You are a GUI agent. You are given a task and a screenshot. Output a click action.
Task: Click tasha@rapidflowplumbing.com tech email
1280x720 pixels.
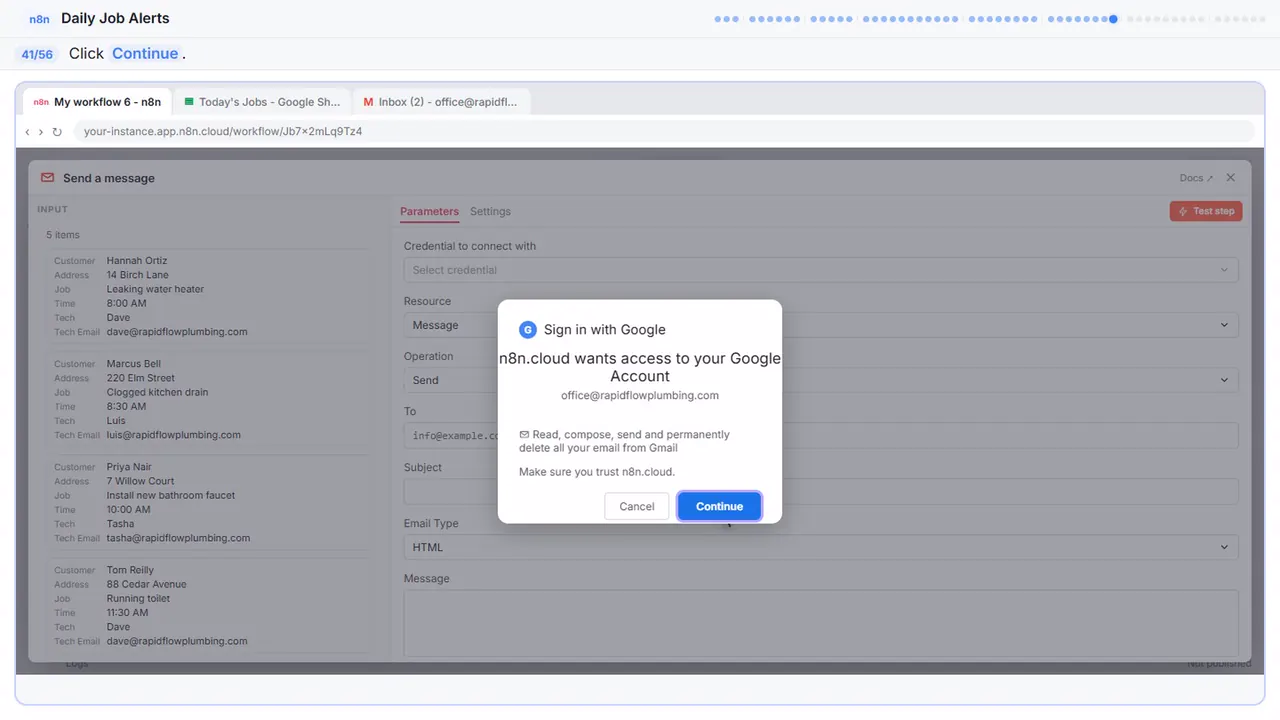point(178,538)
